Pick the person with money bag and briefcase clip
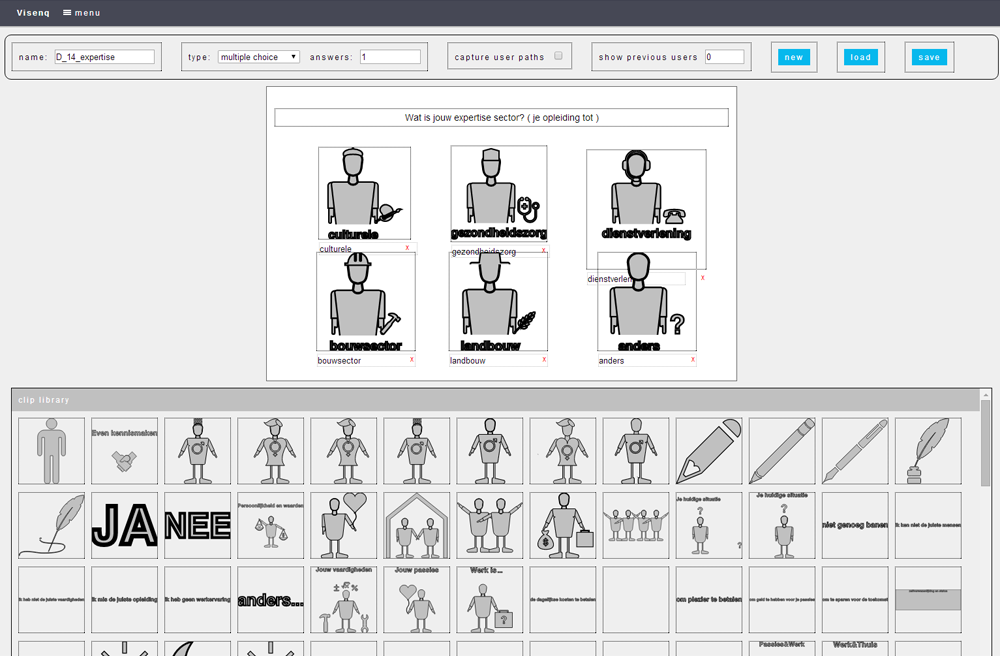This screenshot has height=656, width=1000. pyautogui.click(x=562, y=525)
